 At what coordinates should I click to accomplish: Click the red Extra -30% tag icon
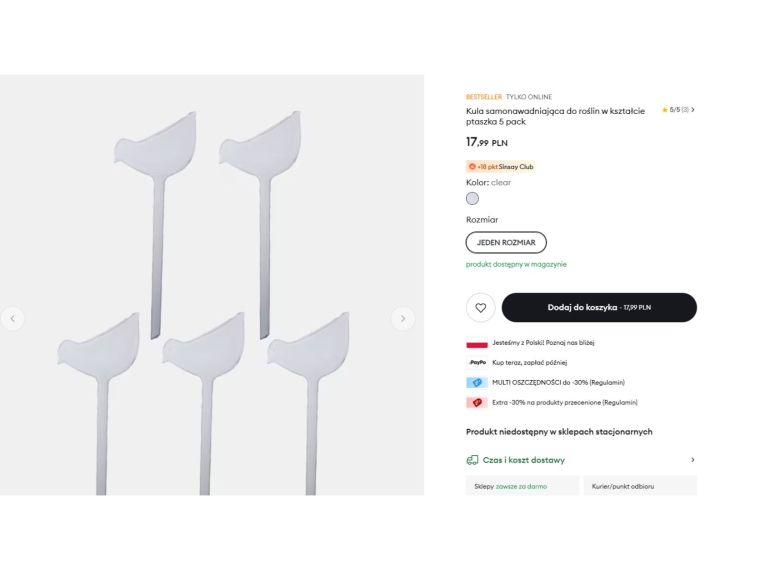[477, 402]
